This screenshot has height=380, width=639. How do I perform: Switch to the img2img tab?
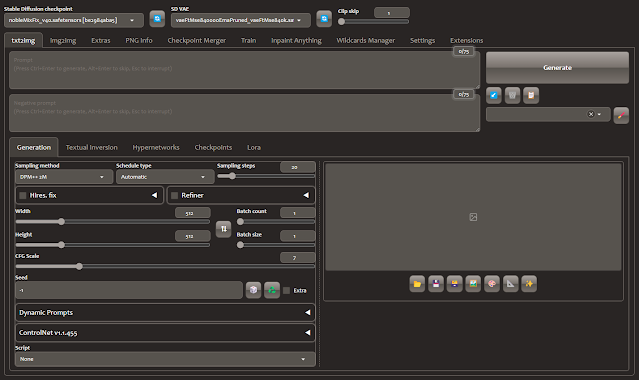(63, 40)
